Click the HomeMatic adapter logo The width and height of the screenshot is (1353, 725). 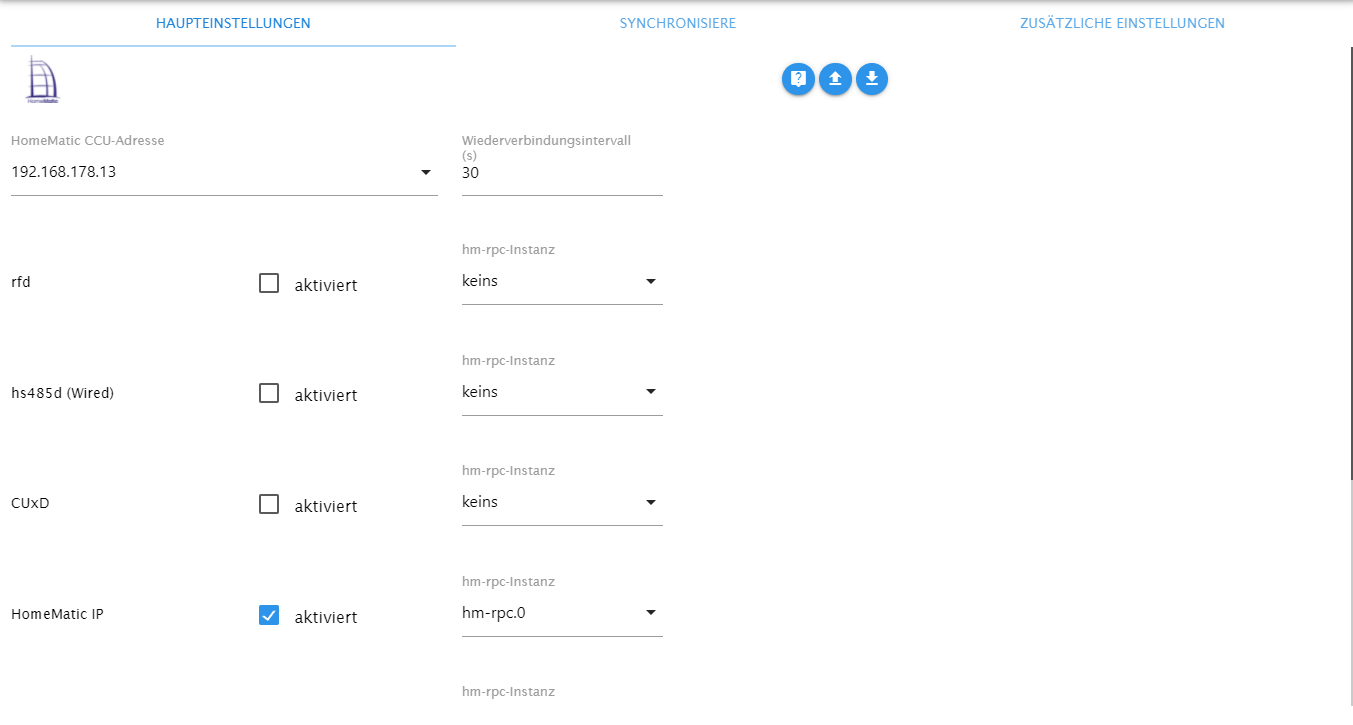pos(42,80)
